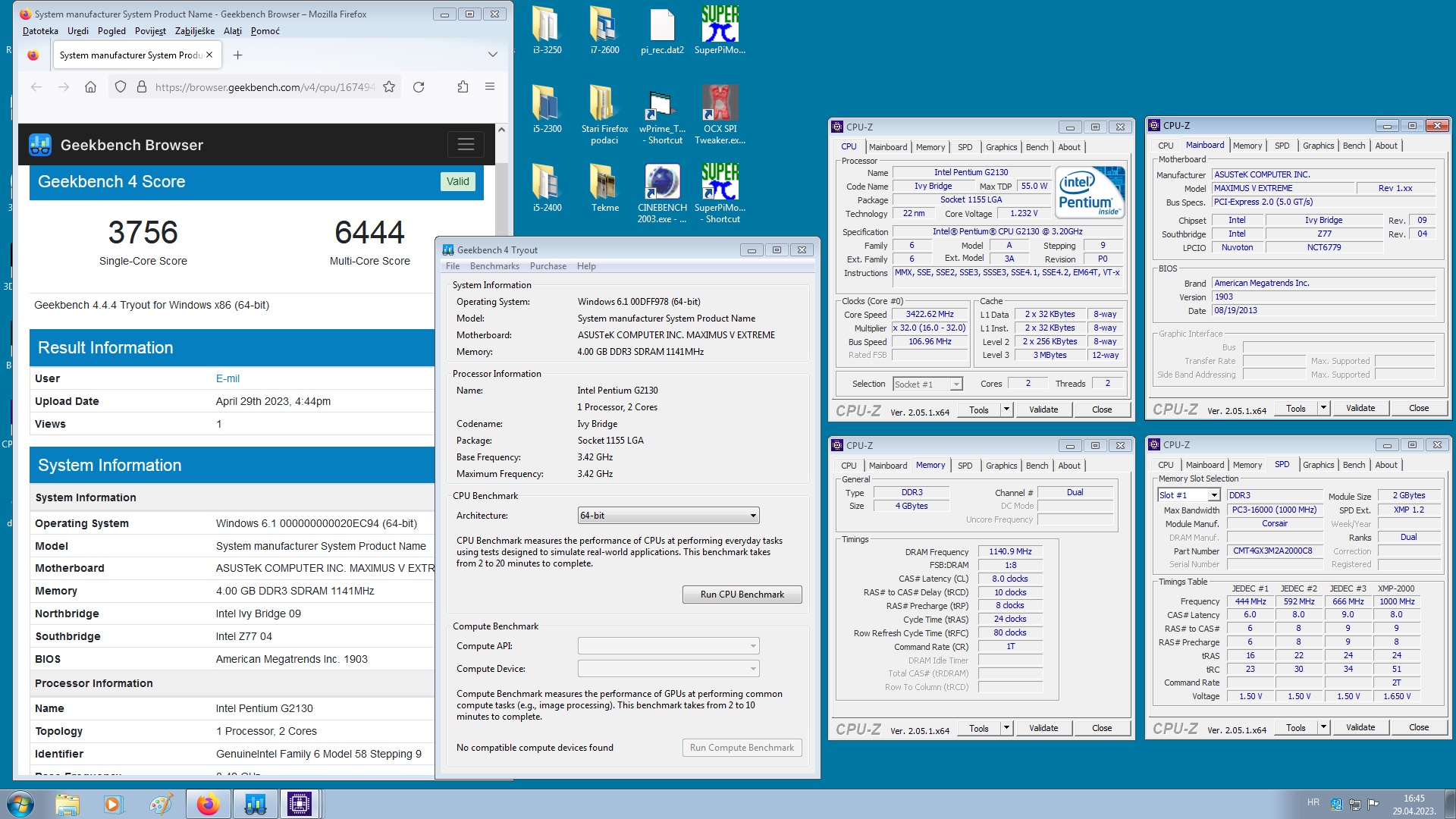Image resolution: width=1456 pixels, height=819 pixels.
Task: Open a new Firefox tab
Action: pos(237,55)
